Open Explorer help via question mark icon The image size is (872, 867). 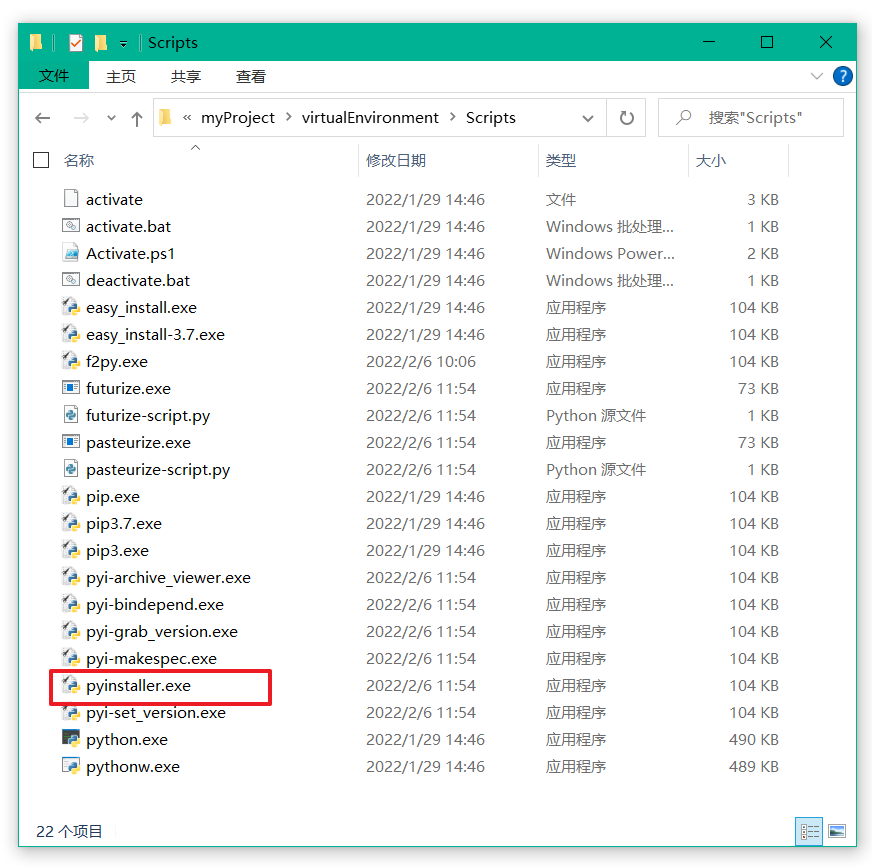pyautogui.click(x=842, y=76)
